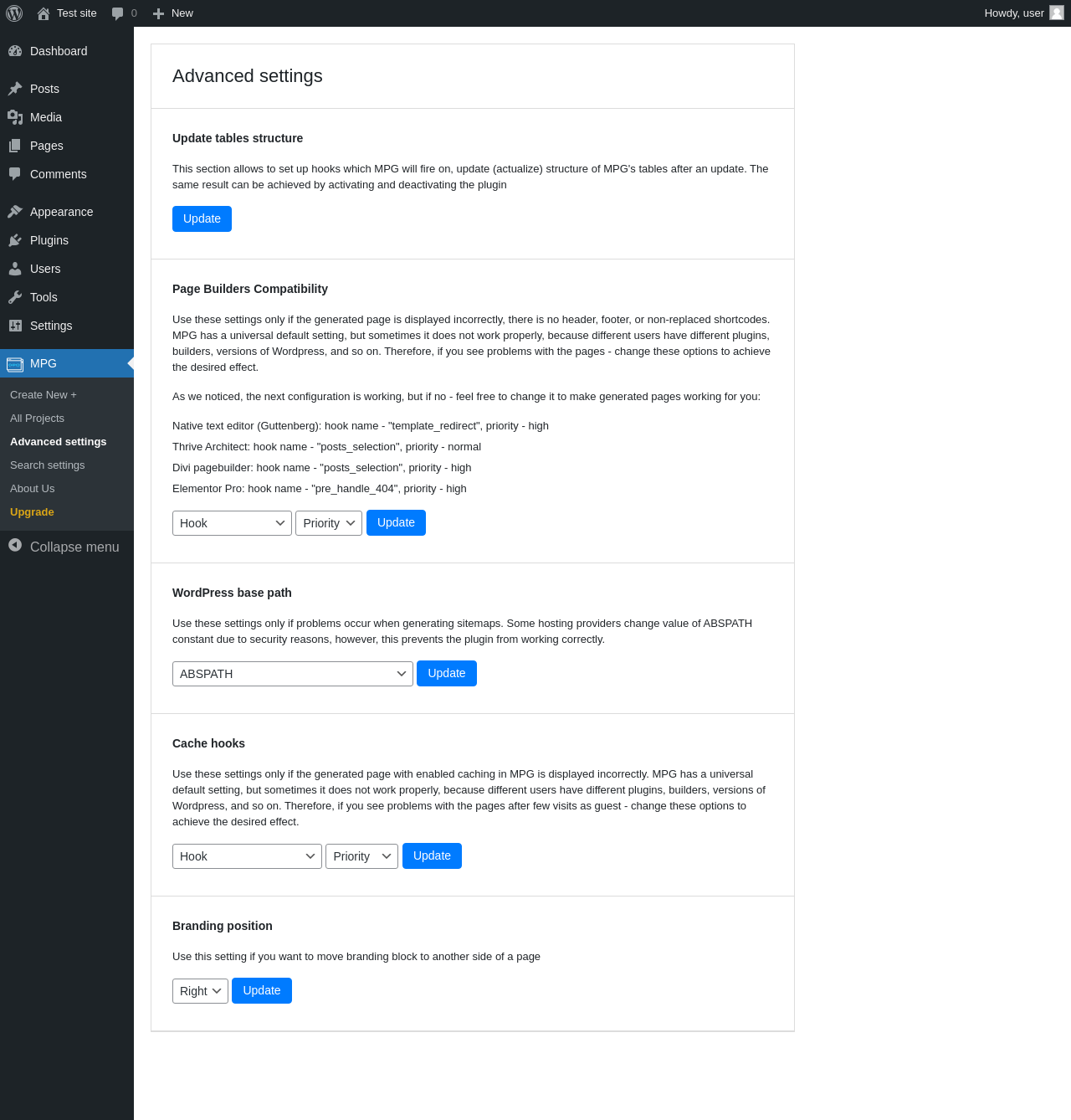Open the Page Builders Hook dropdown
This screenshot has height=1120, width=1071.
point(232,523)
